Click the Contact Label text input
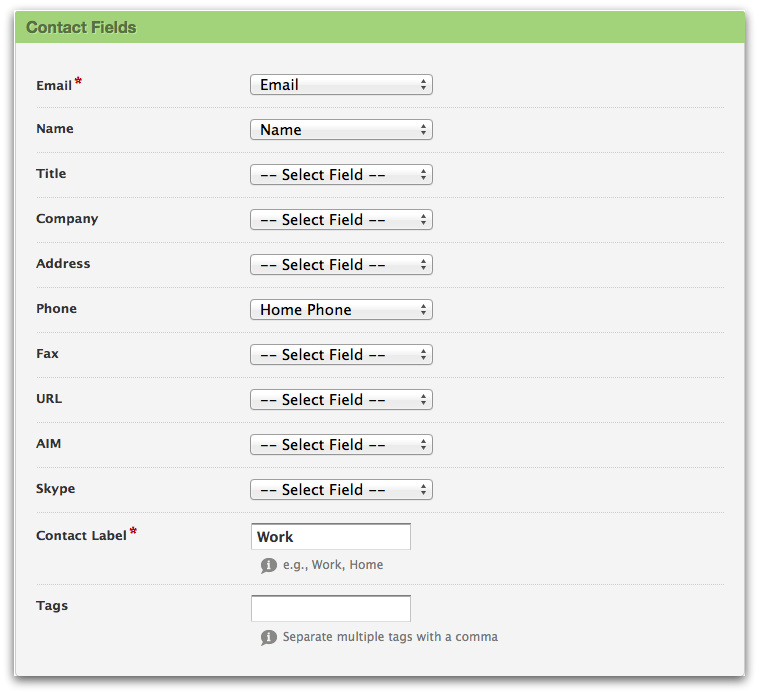Viewport: 759px width, 694px height. 331,537
